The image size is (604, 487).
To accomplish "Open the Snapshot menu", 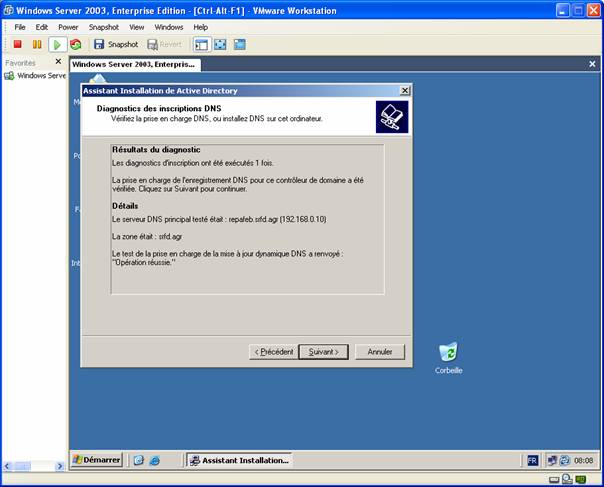I will (x=104, y=27).
